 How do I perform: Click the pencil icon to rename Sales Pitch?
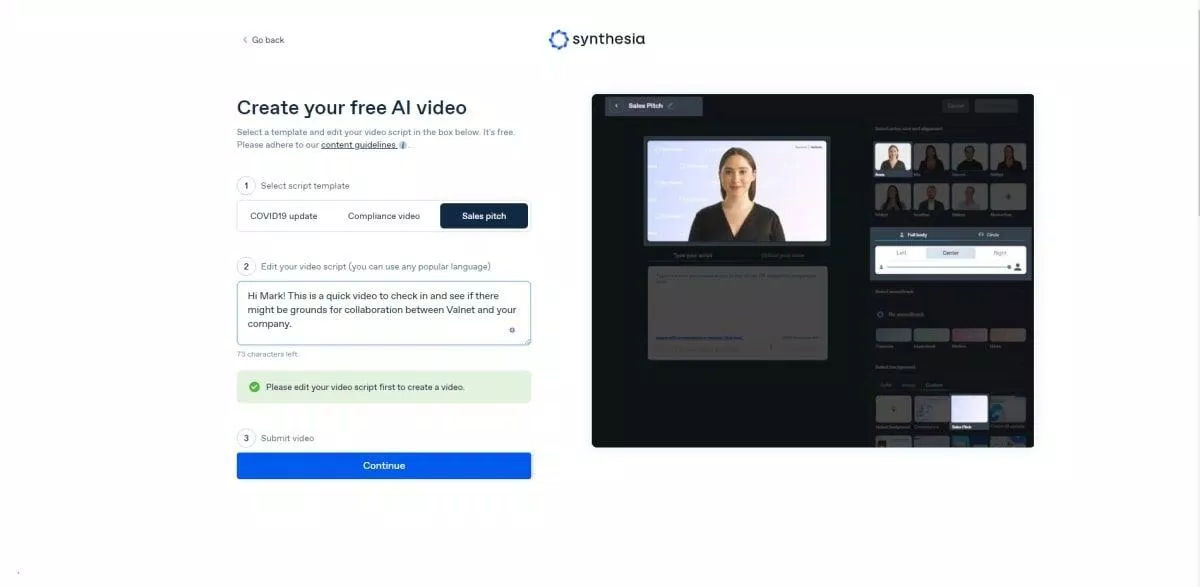point(672,105)
